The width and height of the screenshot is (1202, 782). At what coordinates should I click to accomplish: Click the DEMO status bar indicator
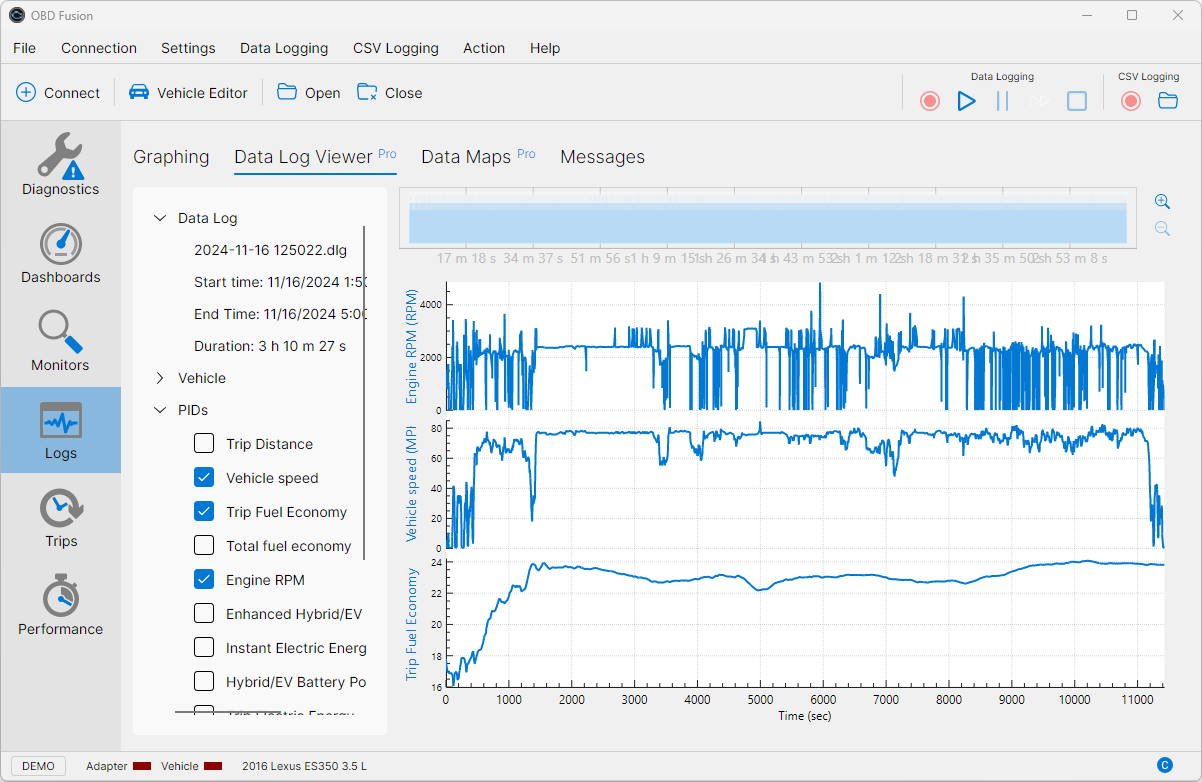38,765
